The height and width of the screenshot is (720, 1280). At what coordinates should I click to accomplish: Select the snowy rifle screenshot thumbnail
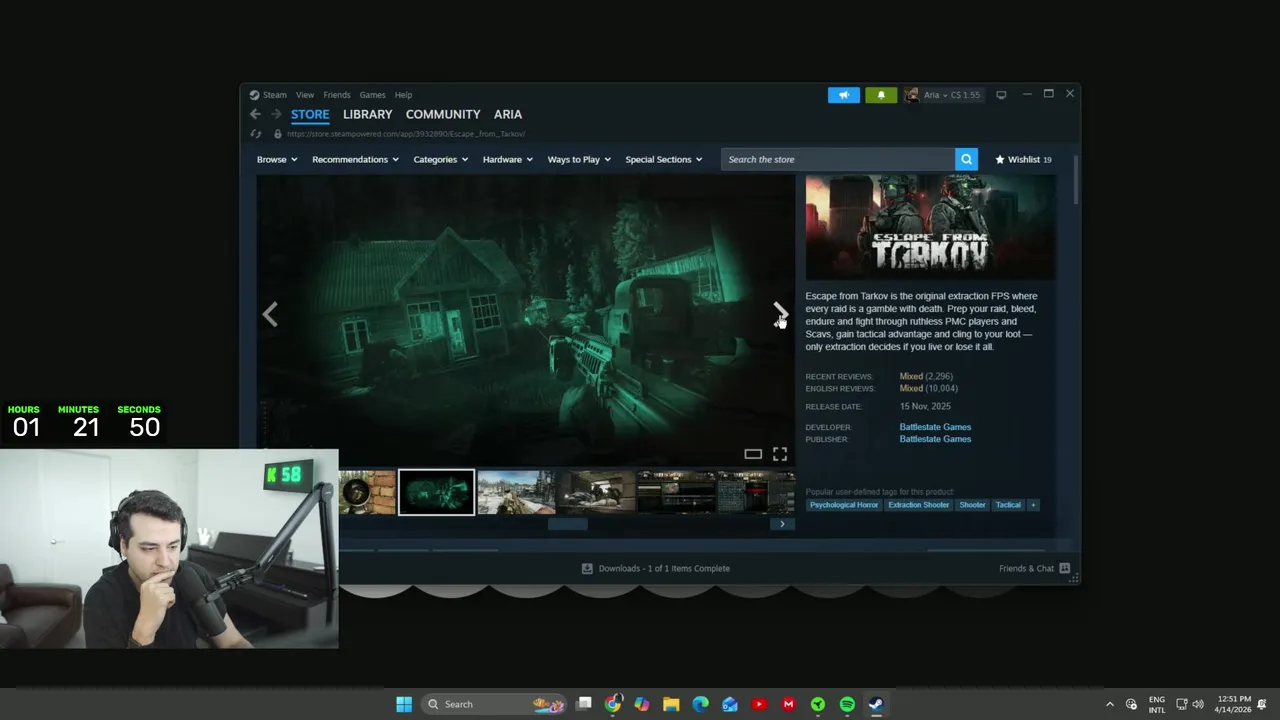[516, 492]
